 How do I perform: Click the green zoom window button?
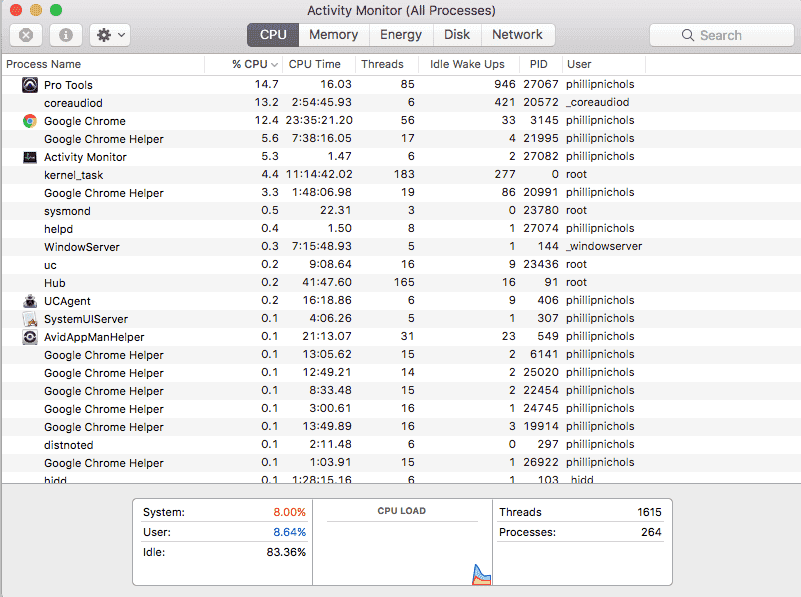(56, 10)
